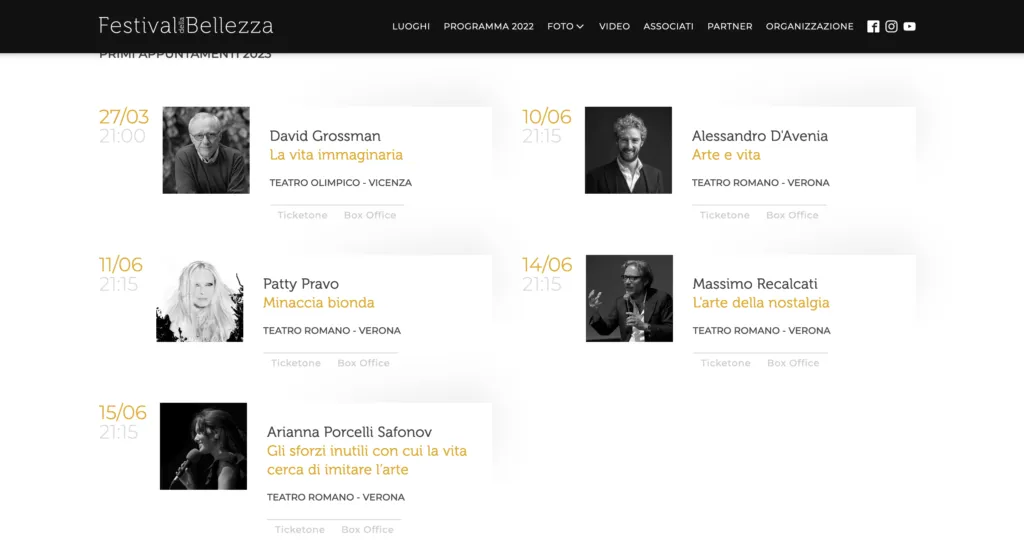Click David Grossman's portrait photo
1024x549 pixels.
click(206, 150)
